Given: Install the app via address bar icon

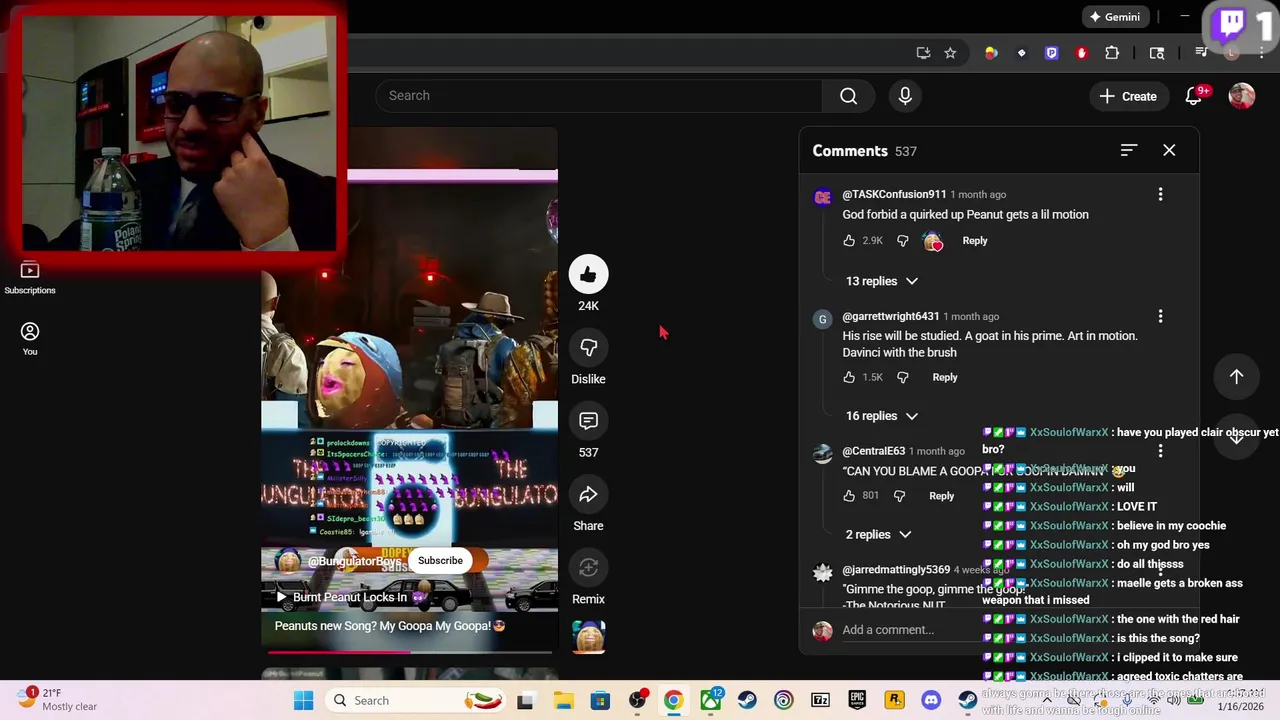Looking at the screenshot, I should pos(923,53).
